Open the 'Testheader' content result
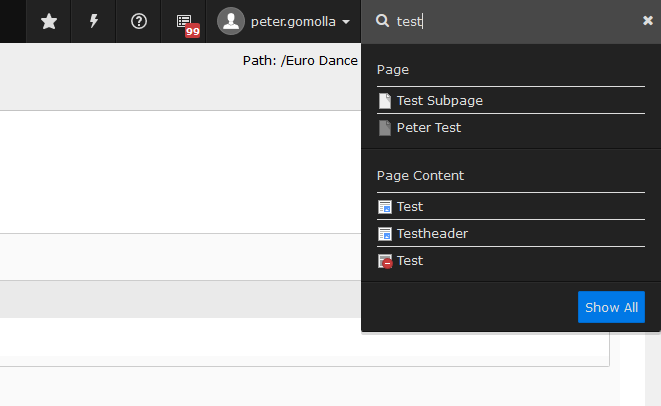 coord(432,234)
